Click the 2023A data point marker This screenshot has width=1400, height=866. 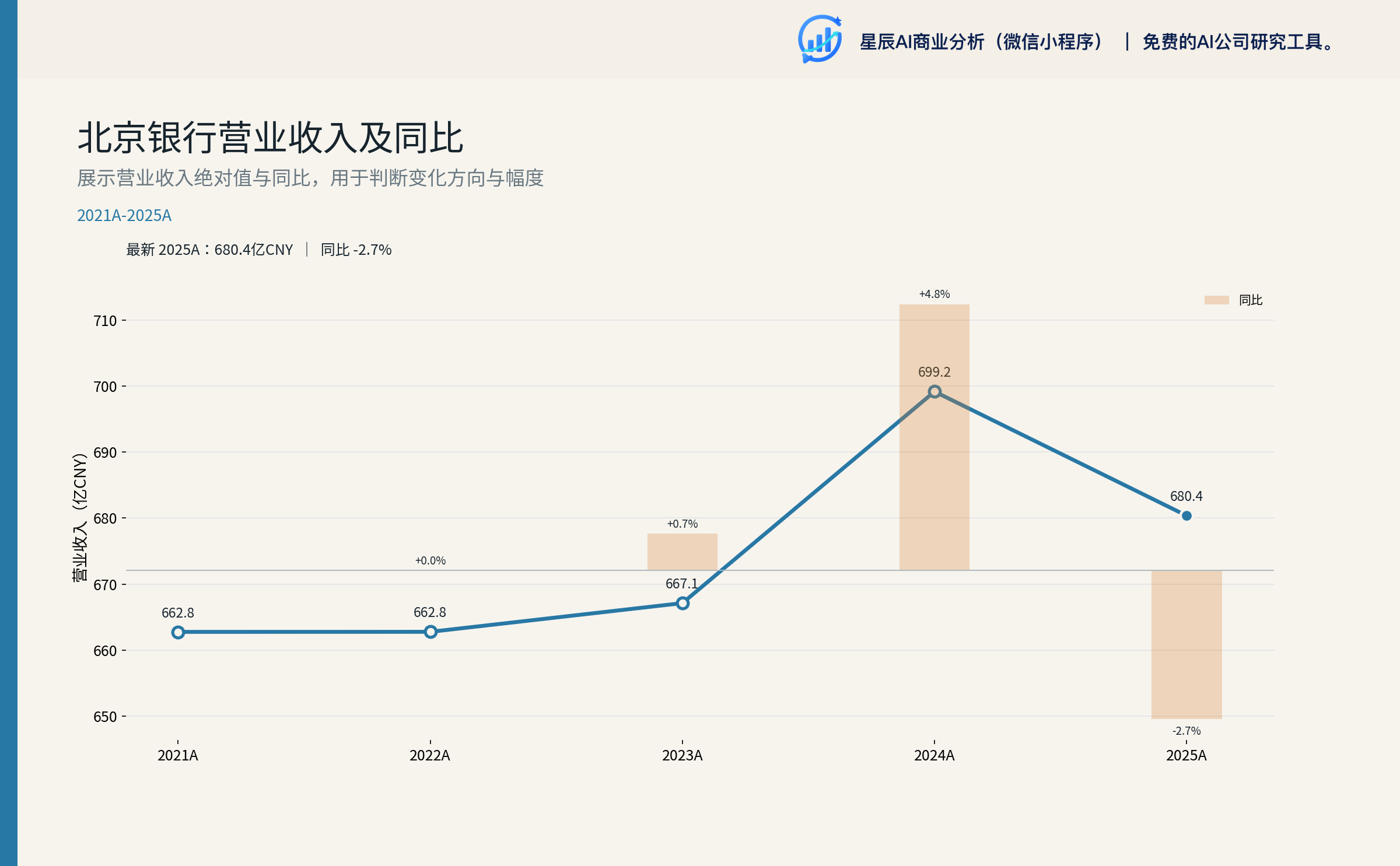click(x=682, y=604)
